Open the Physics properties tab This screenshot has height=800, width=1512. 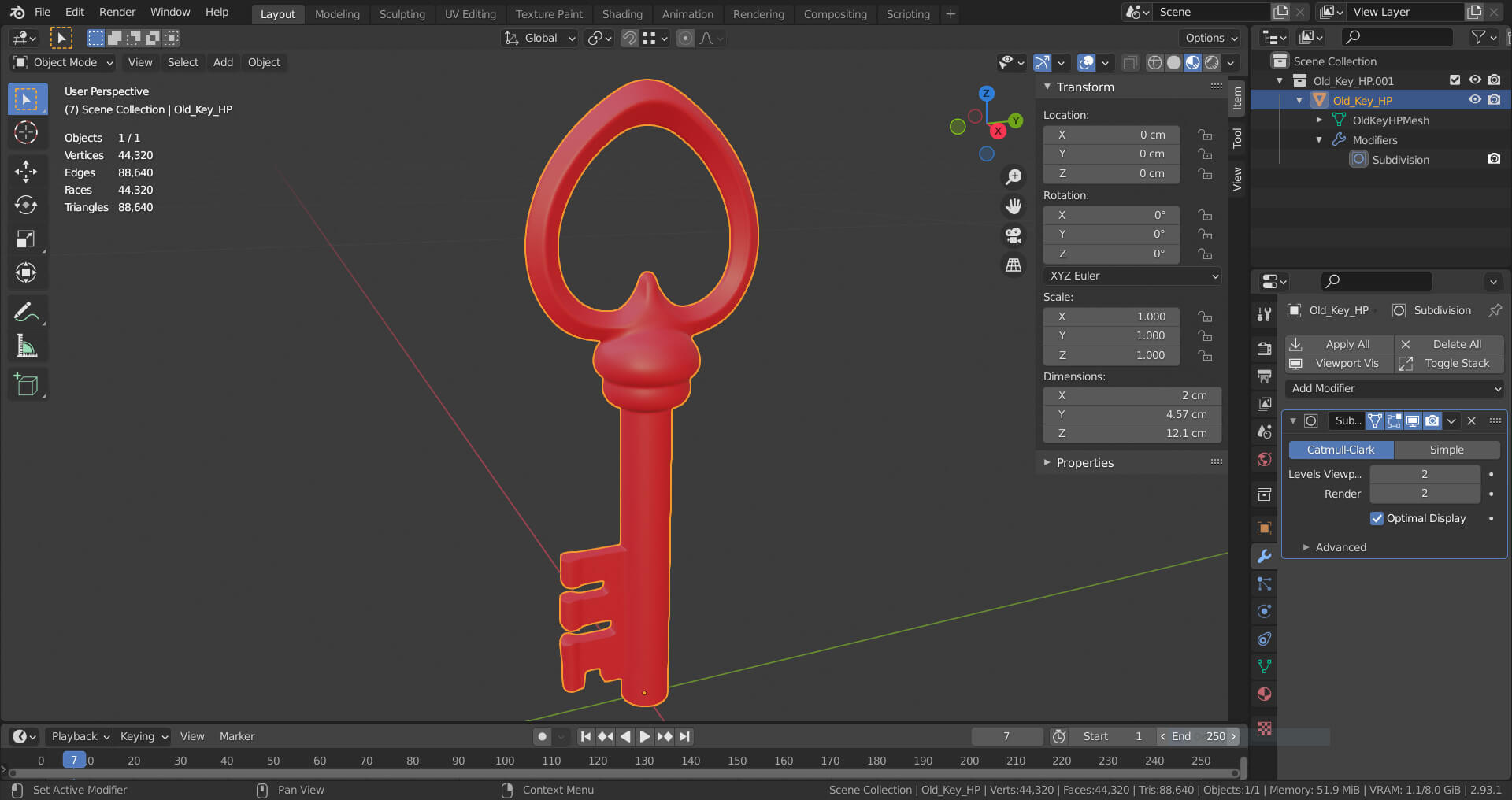1264,611
